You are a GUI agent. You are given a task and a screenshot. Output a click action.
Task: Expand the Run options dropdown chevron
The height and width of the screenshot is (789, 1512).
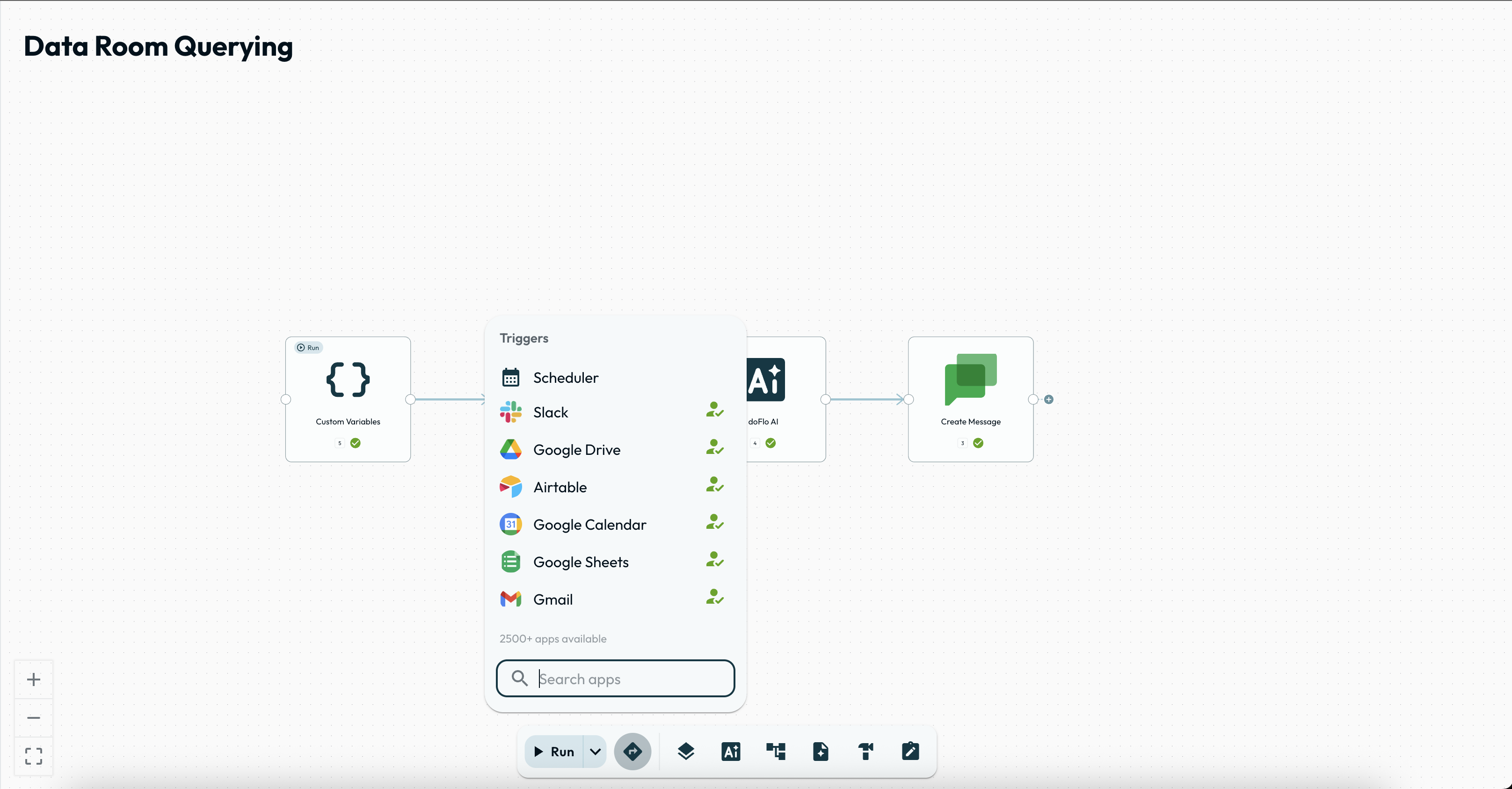595,752
